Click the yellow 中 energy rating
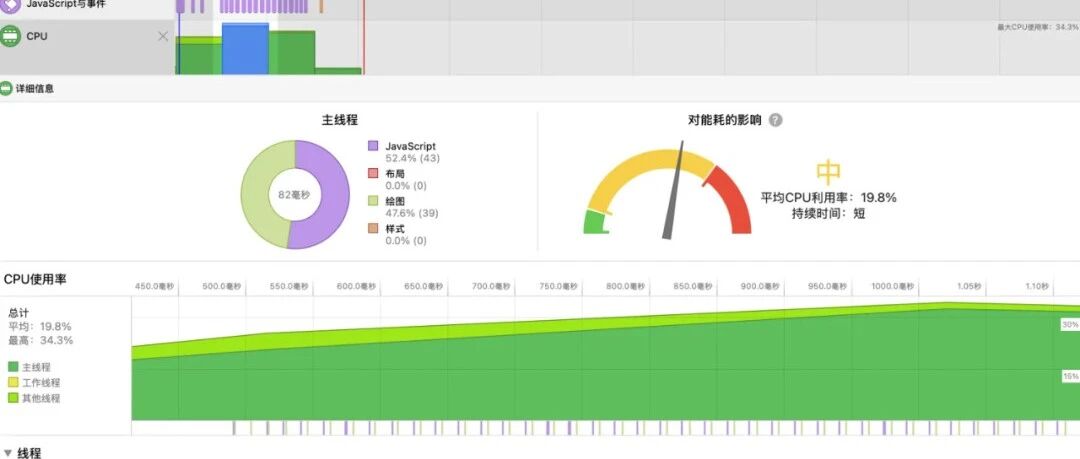The width and height of the screenshot is (1080, 459). tap(829, 172)
